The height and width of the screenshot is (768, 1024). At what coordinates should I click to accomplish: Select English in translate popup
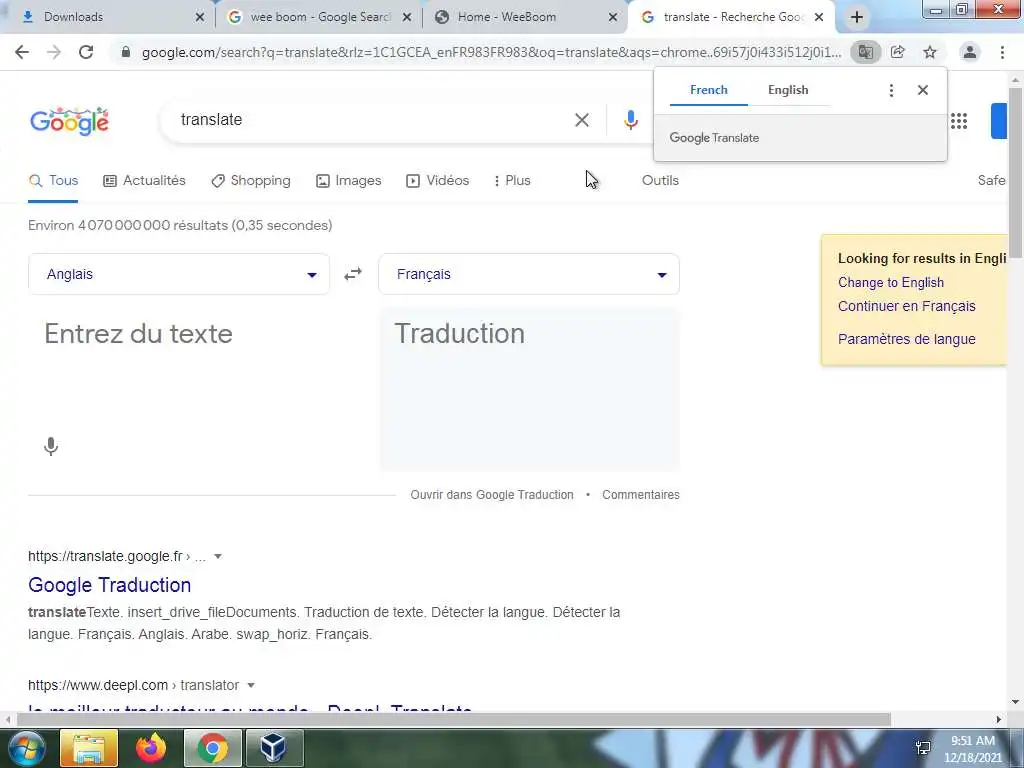(x=788, y=90)
